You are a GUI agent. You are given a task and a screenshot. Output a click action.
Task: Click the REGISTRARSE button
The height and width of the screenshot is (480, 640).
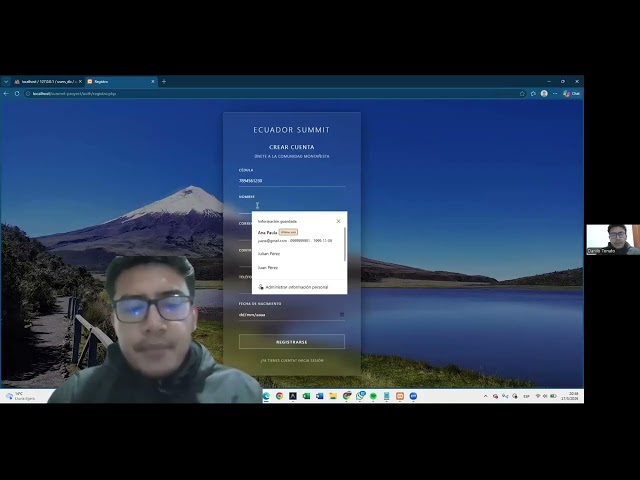(292, 342)
